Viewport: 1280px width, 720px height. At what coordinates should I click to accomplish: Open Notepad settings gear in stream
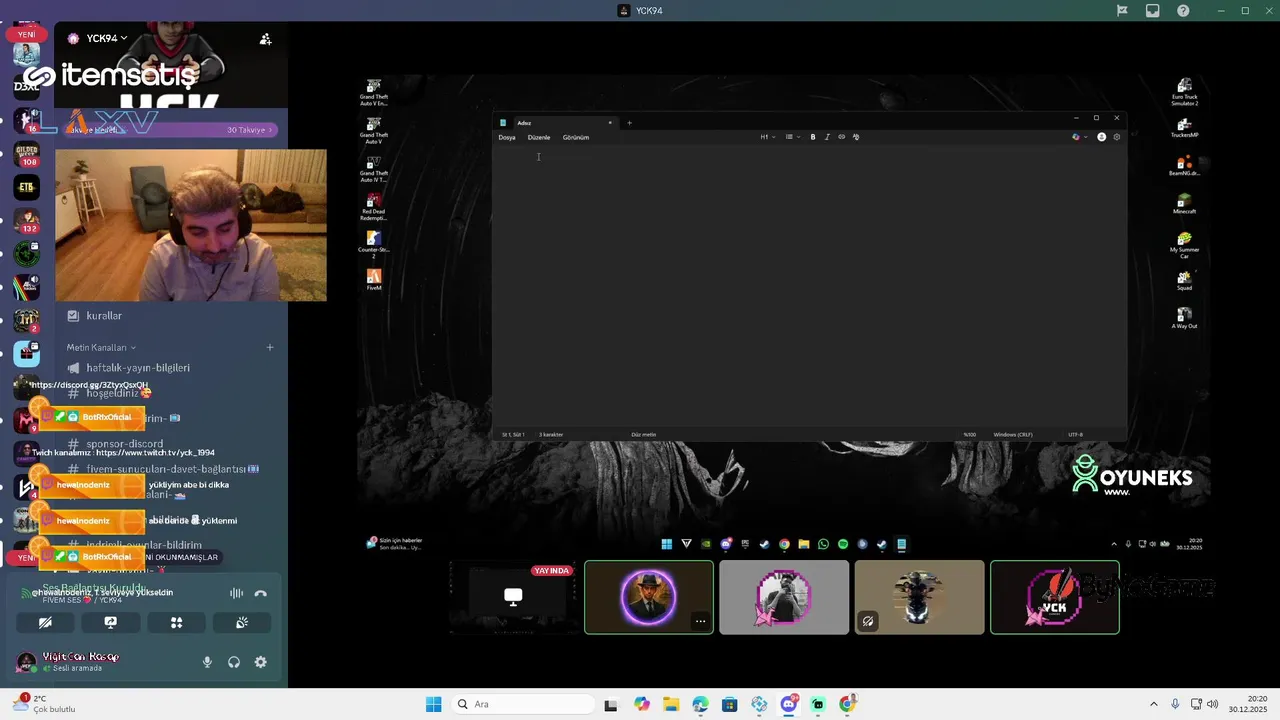tap(1117, 137)
